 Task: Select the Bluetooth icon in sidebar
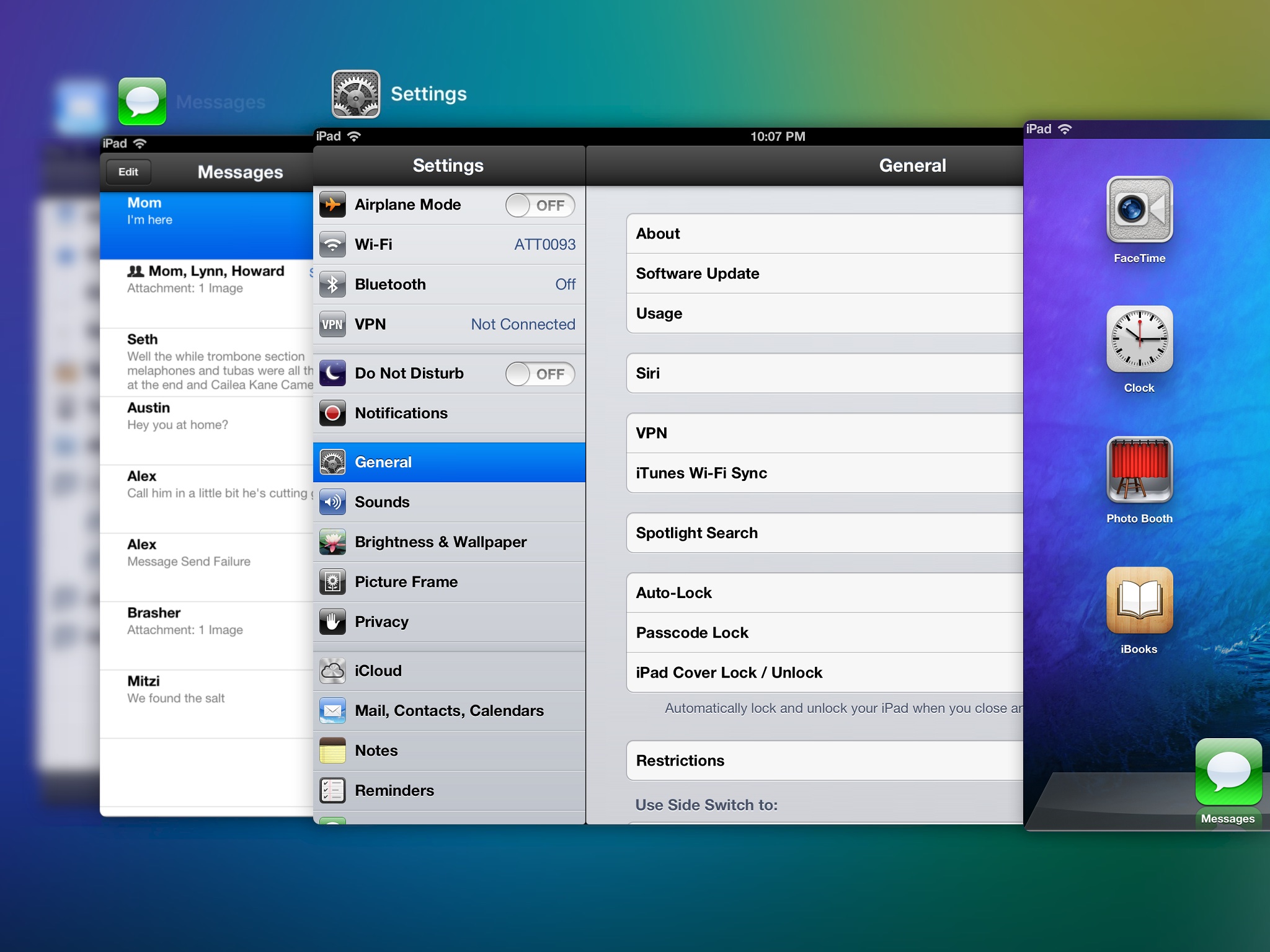click(x=333, y=284)
